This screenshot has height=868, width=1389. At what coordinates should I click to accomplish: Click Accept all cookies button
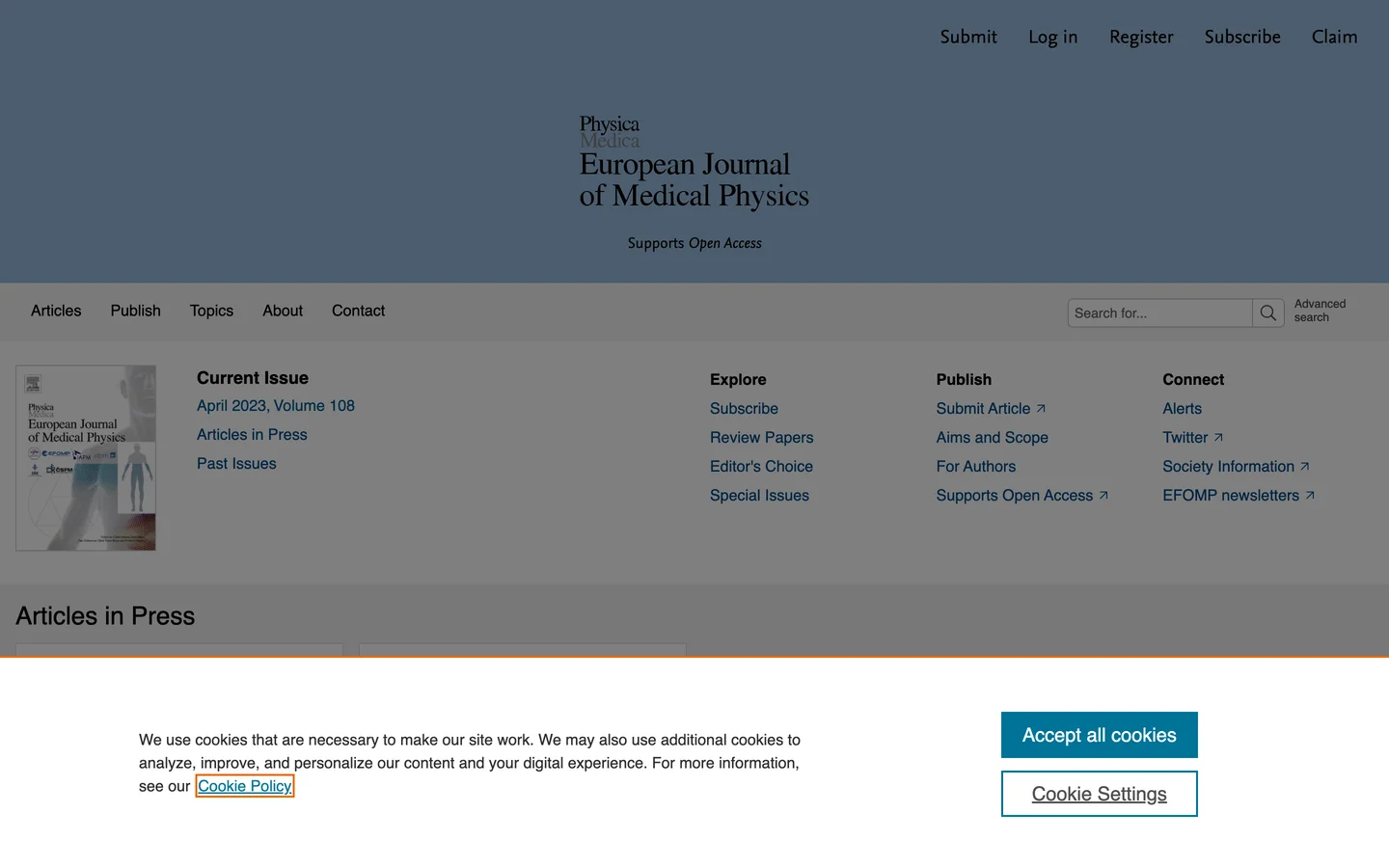(1099, 735)
